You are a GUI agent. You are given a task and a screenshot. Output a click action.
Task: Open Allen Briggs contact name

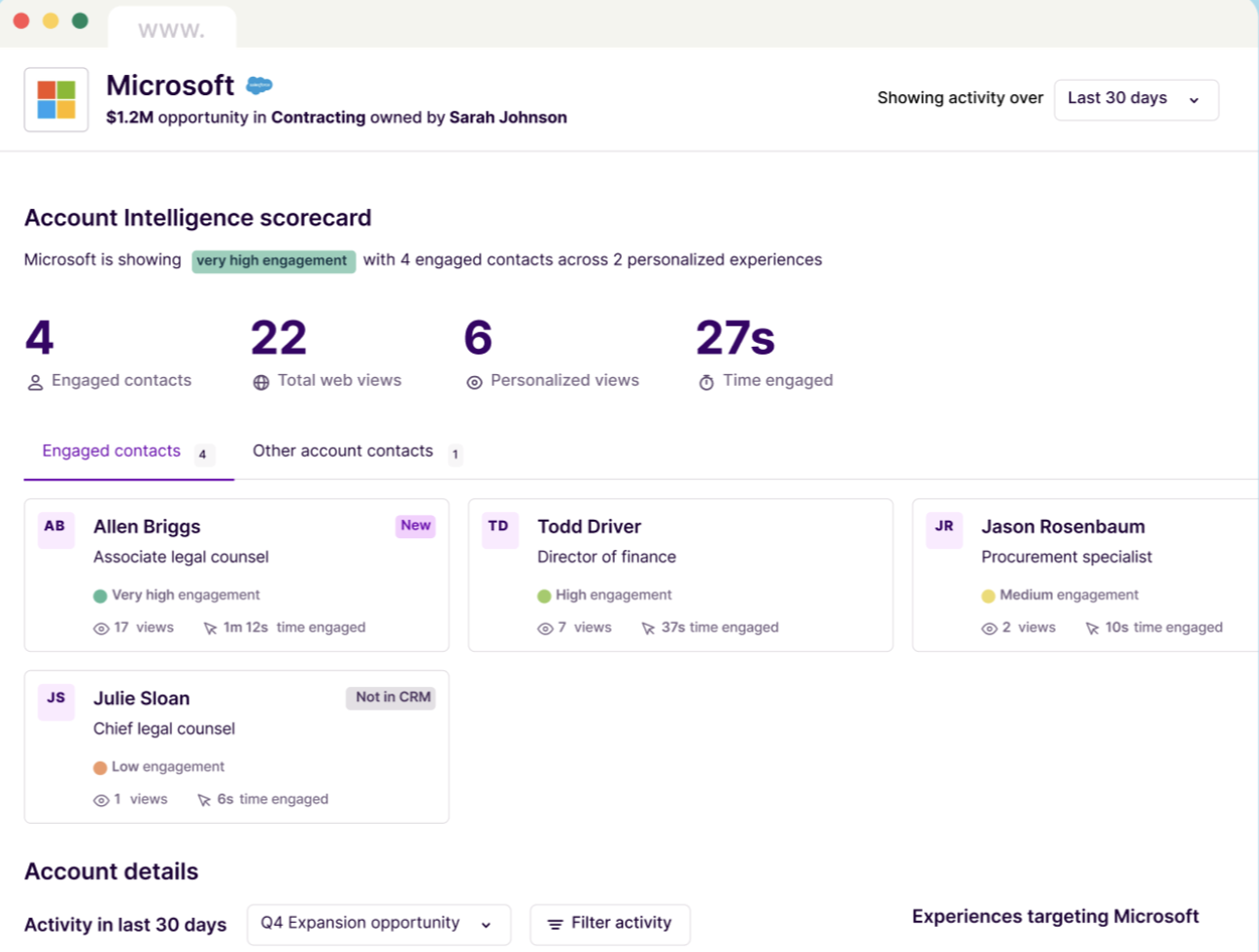pyautogui.click(x=147, y=527)
